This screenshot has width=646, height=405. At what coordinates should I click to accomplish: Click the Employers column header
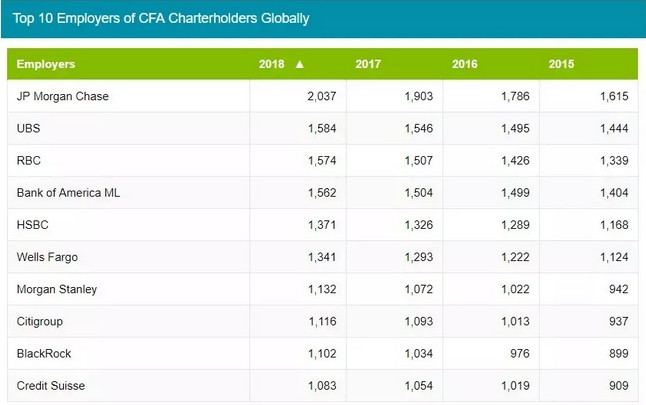(46, 65)
